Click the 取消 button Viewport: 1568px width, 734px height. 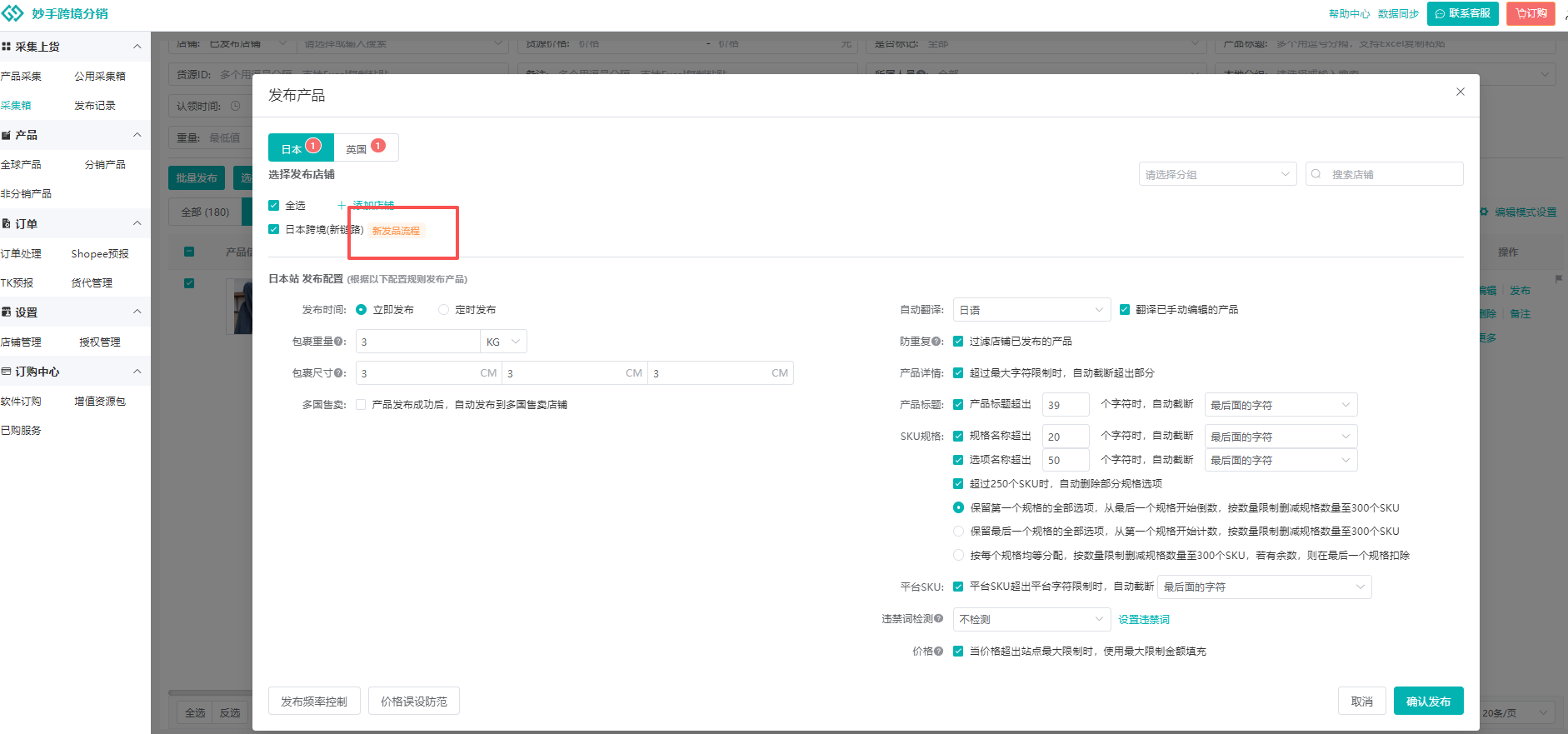point(1361,702)
